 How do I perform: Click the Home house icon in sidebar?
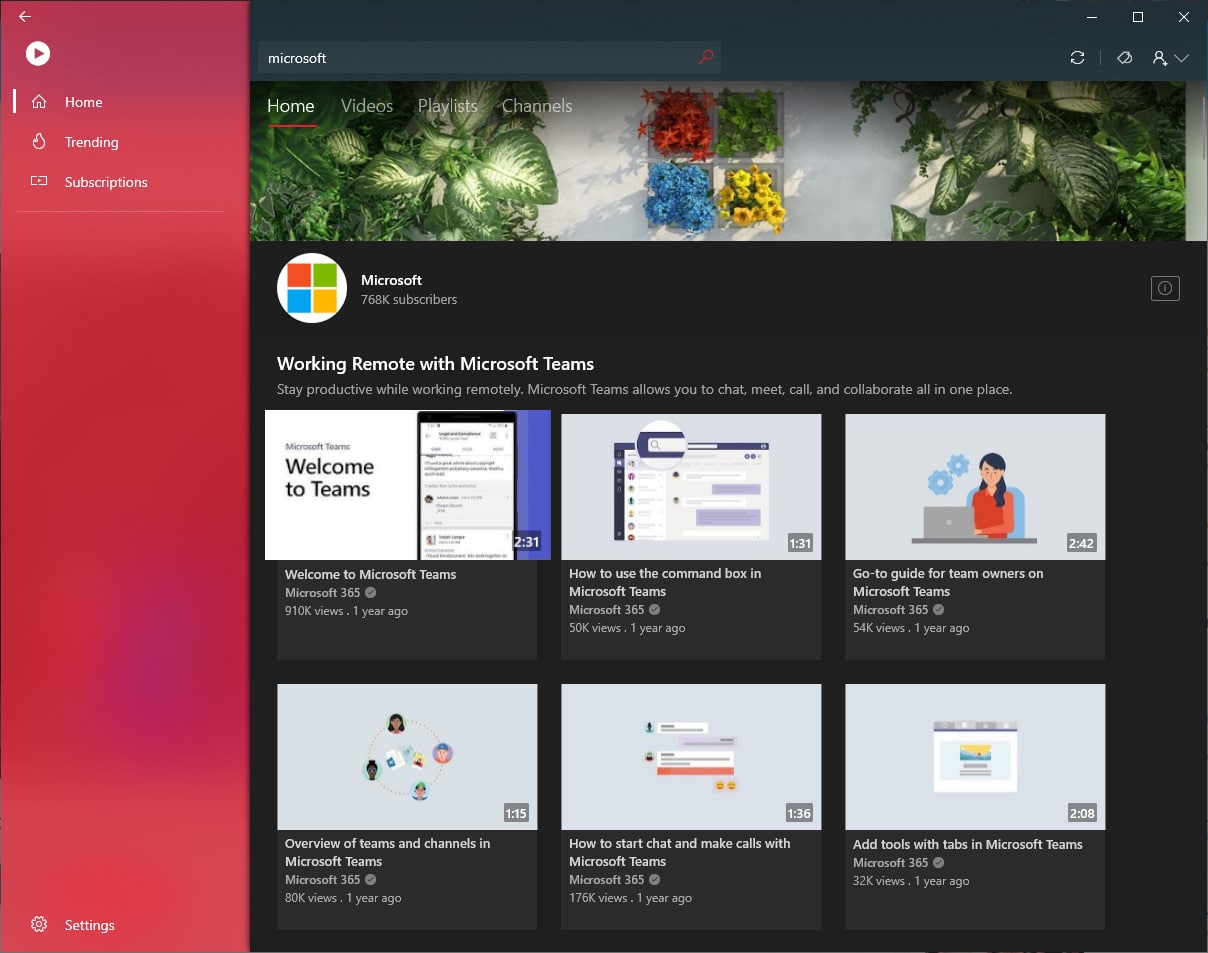pyautogui.click(x=39, y=102)
